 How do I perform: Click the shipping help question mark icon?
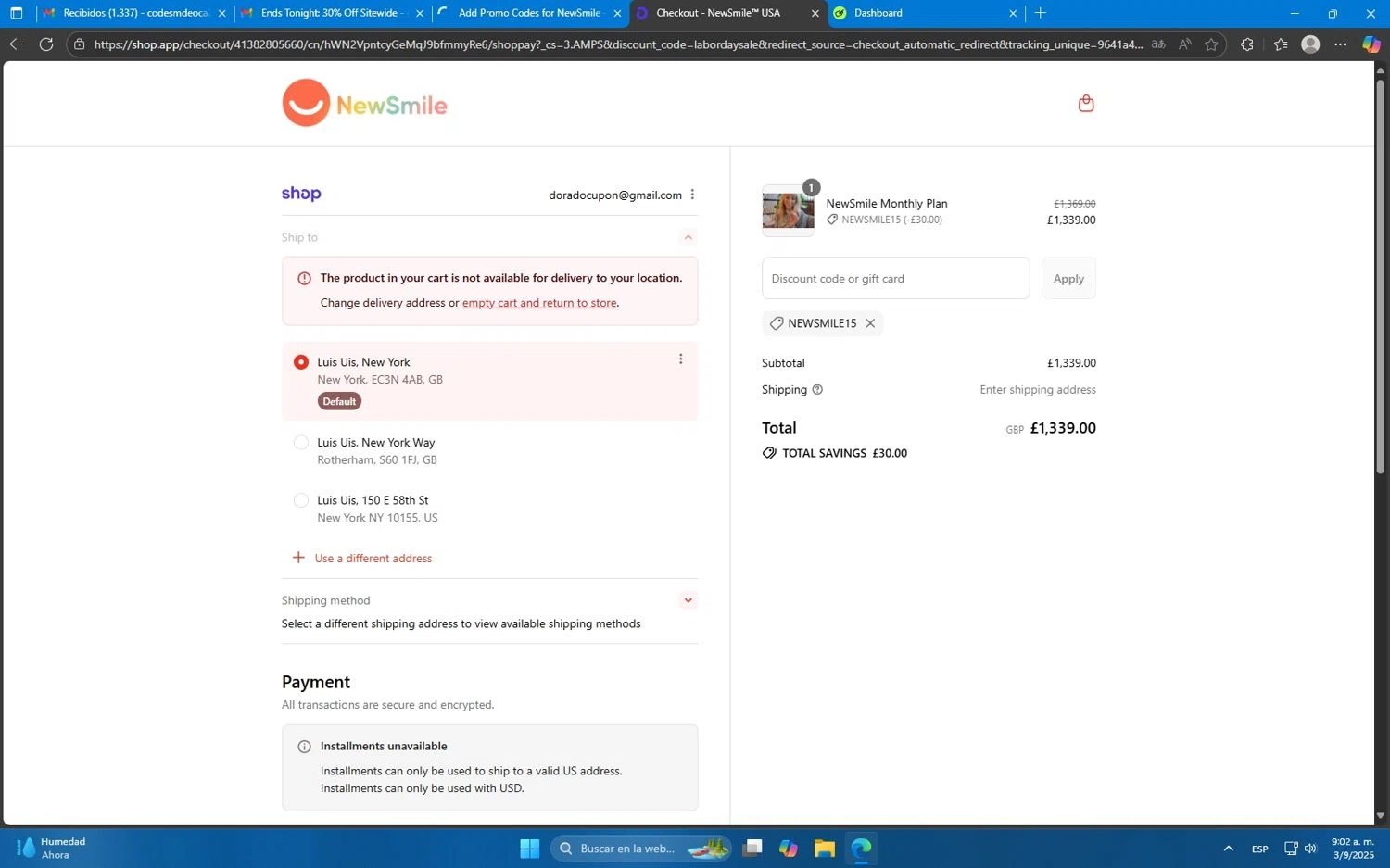[817, 390]
